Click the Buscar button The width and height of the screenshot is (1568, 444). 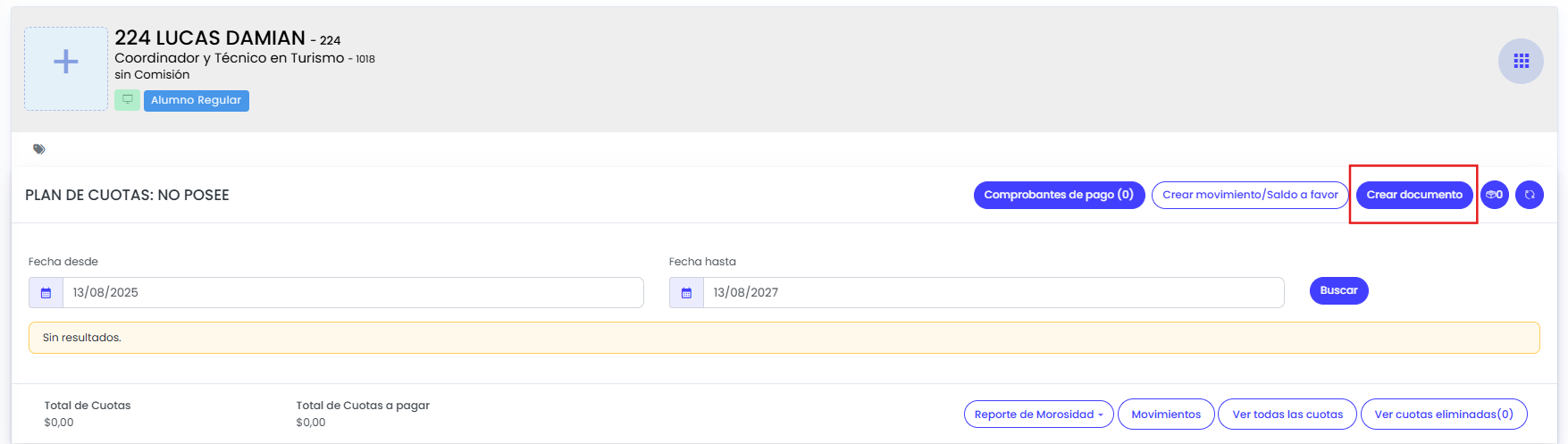point(1338,290)
